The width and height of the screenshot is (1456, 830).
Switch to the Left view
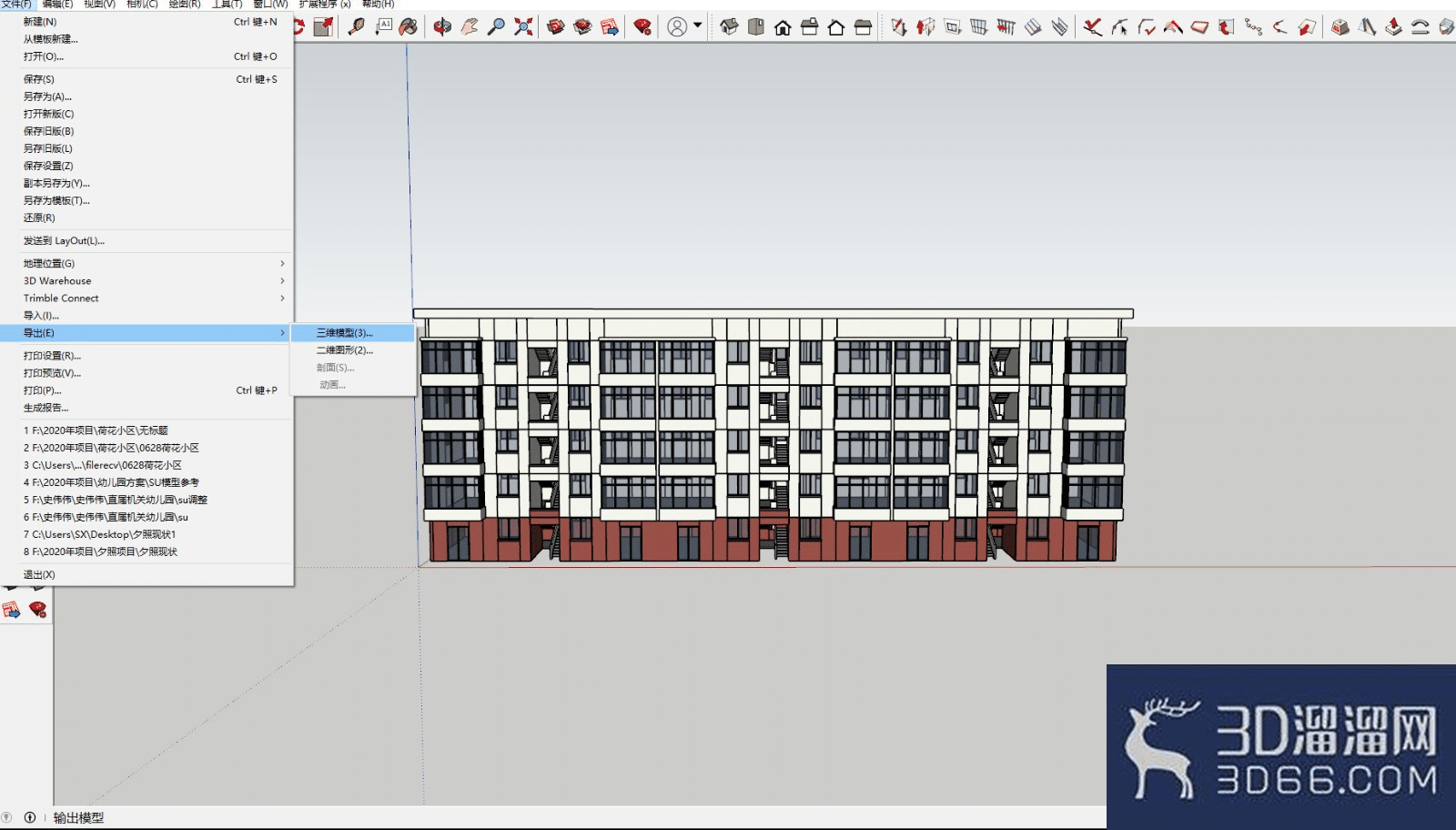863,27
